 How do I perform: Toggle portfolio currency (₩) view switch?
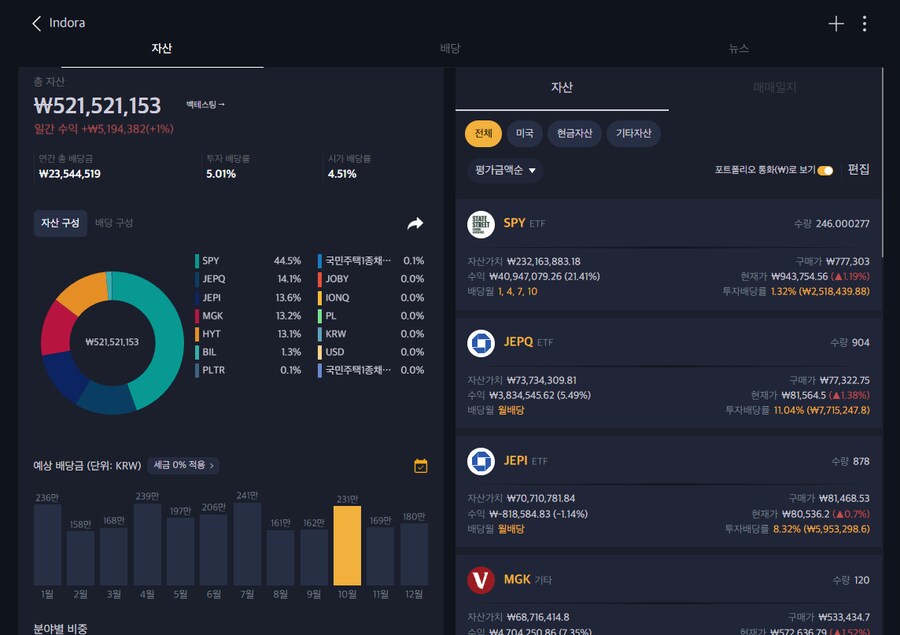point(825,170)
